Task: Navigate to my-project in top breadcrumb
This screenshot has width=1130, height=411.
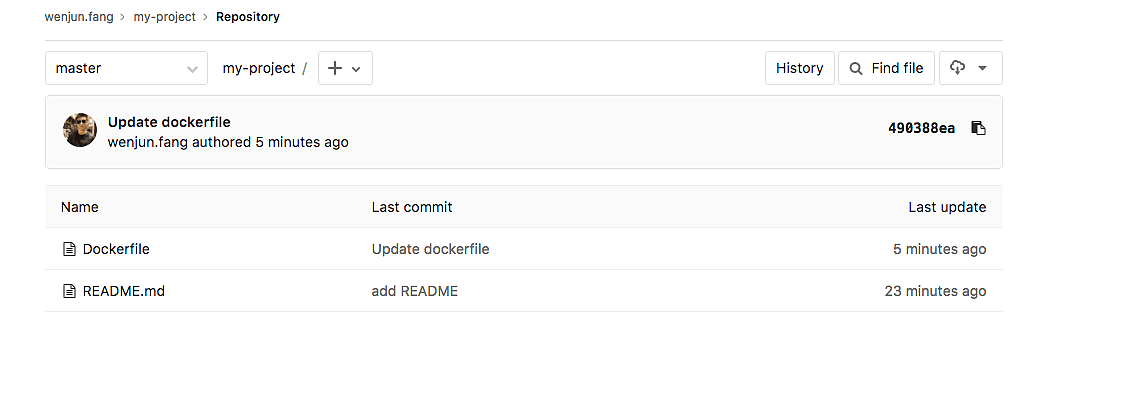Action: click(x=164, y=17)
